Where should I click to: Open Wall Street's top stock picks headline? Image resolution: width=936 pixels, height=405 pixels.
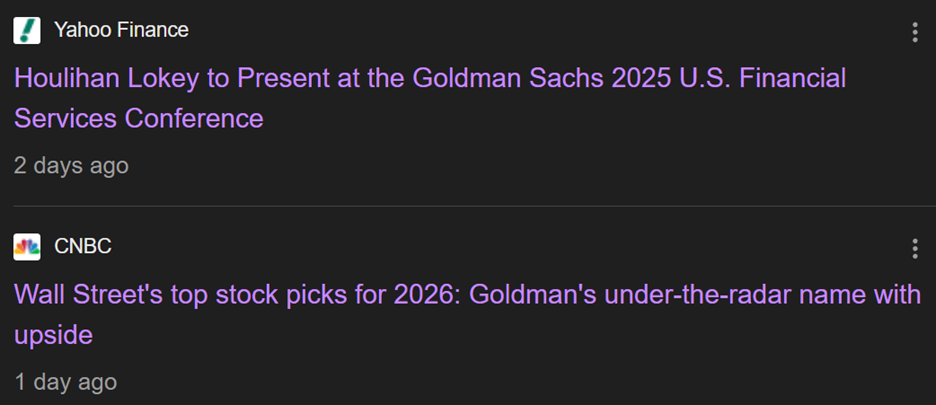(466, 295)
